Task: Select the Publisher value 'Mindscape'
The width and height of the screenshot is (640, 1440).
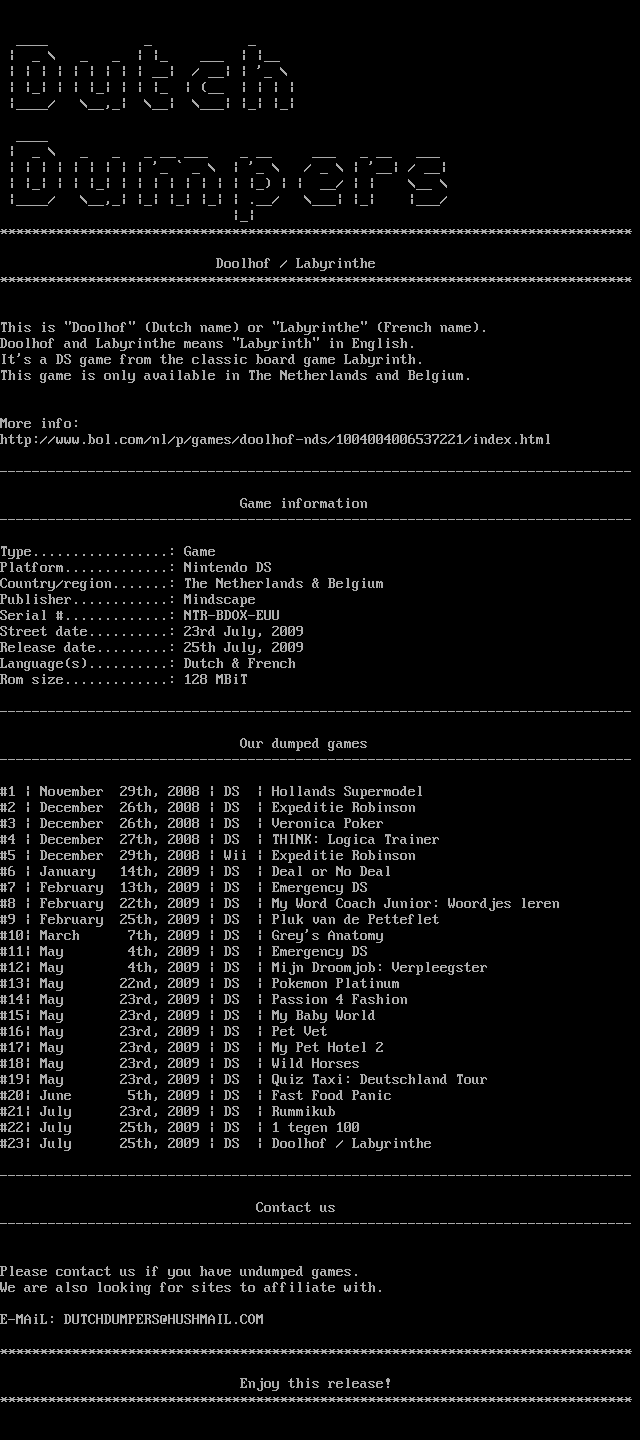Action: [x=220, y=600]
